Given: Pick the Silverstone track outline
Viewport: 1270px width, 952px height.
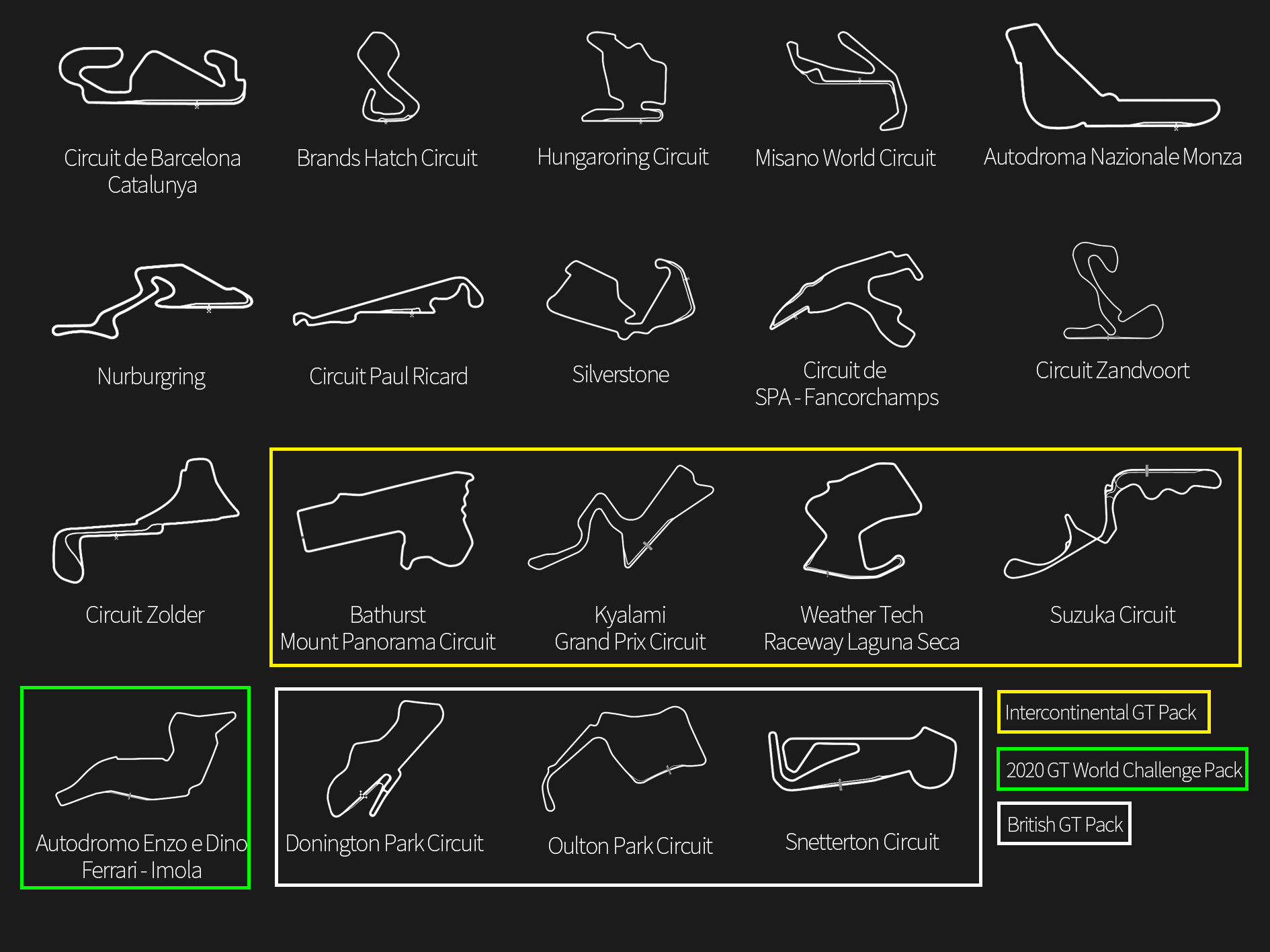Looking at the screenshot, I should 621,299.
